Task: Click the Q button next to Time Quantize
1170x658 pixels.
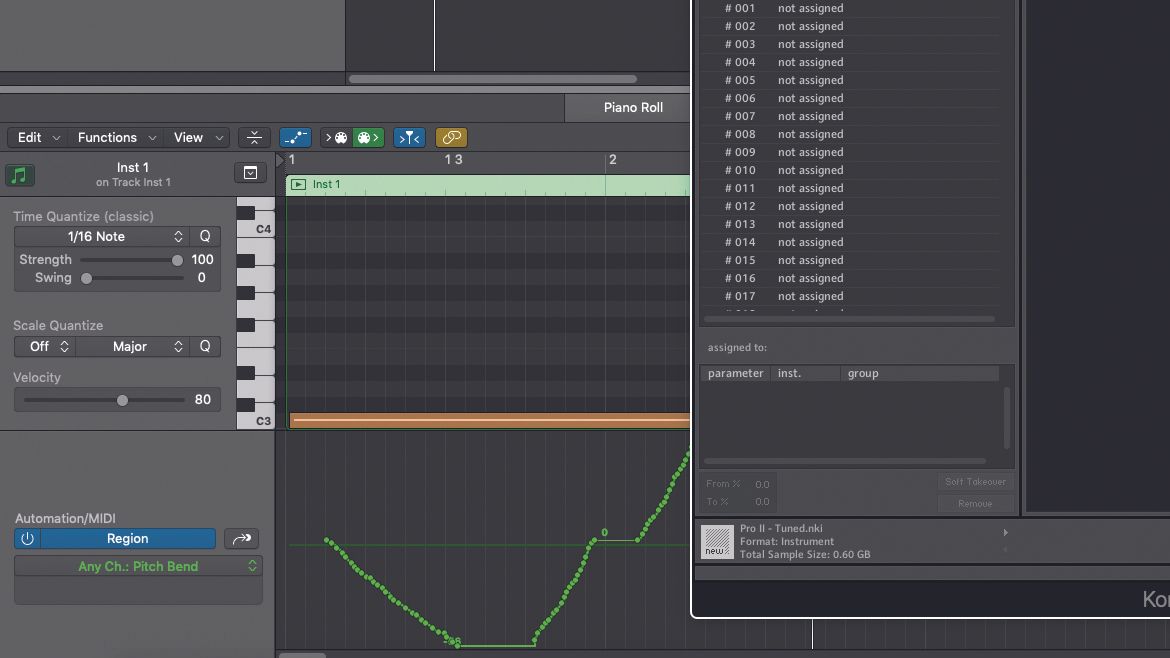Action: point(204,236)
